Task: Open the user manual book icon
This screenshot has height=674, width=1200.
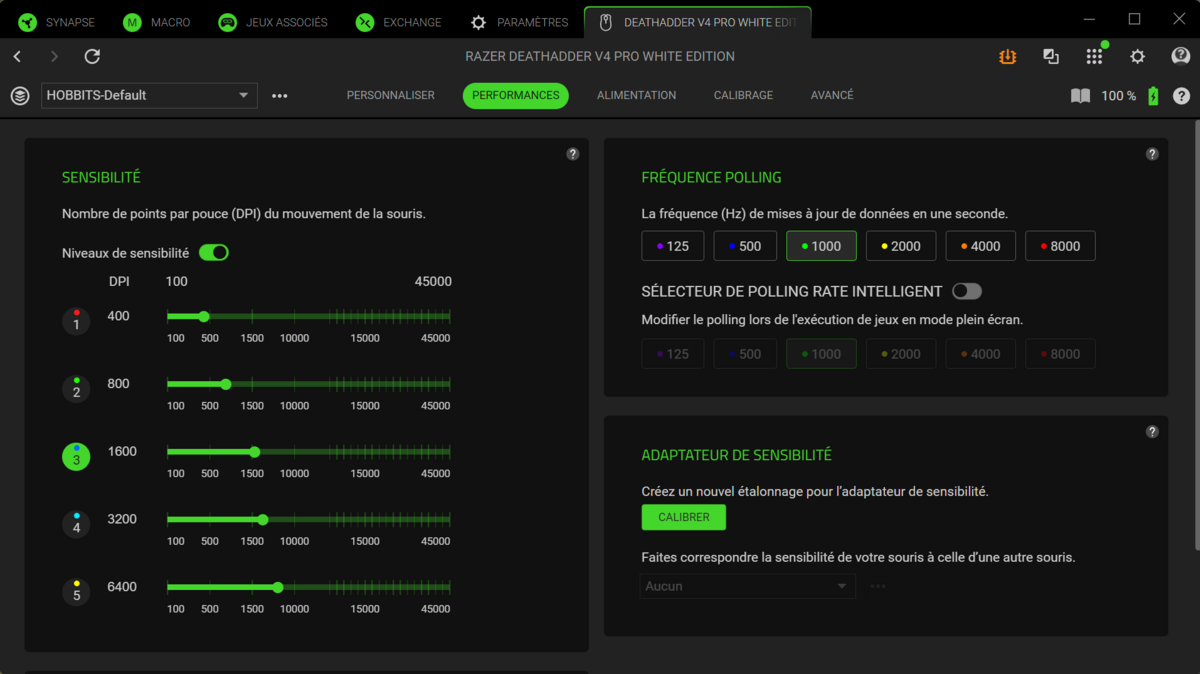Action: pos(1080,95)
